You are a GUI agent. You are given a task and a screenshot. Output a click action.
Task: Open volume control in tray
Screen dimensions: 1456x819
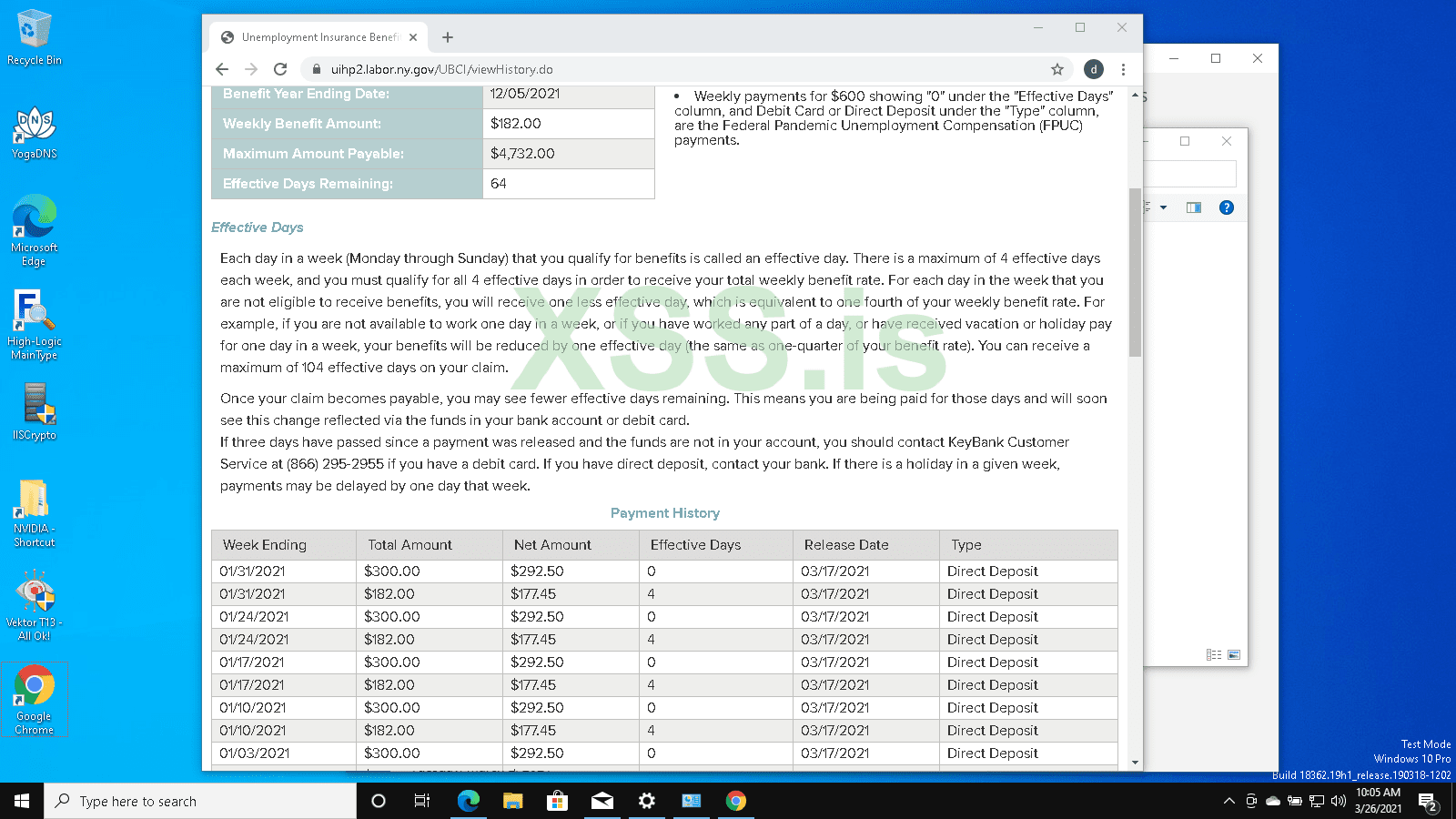tap(1338, 801)
